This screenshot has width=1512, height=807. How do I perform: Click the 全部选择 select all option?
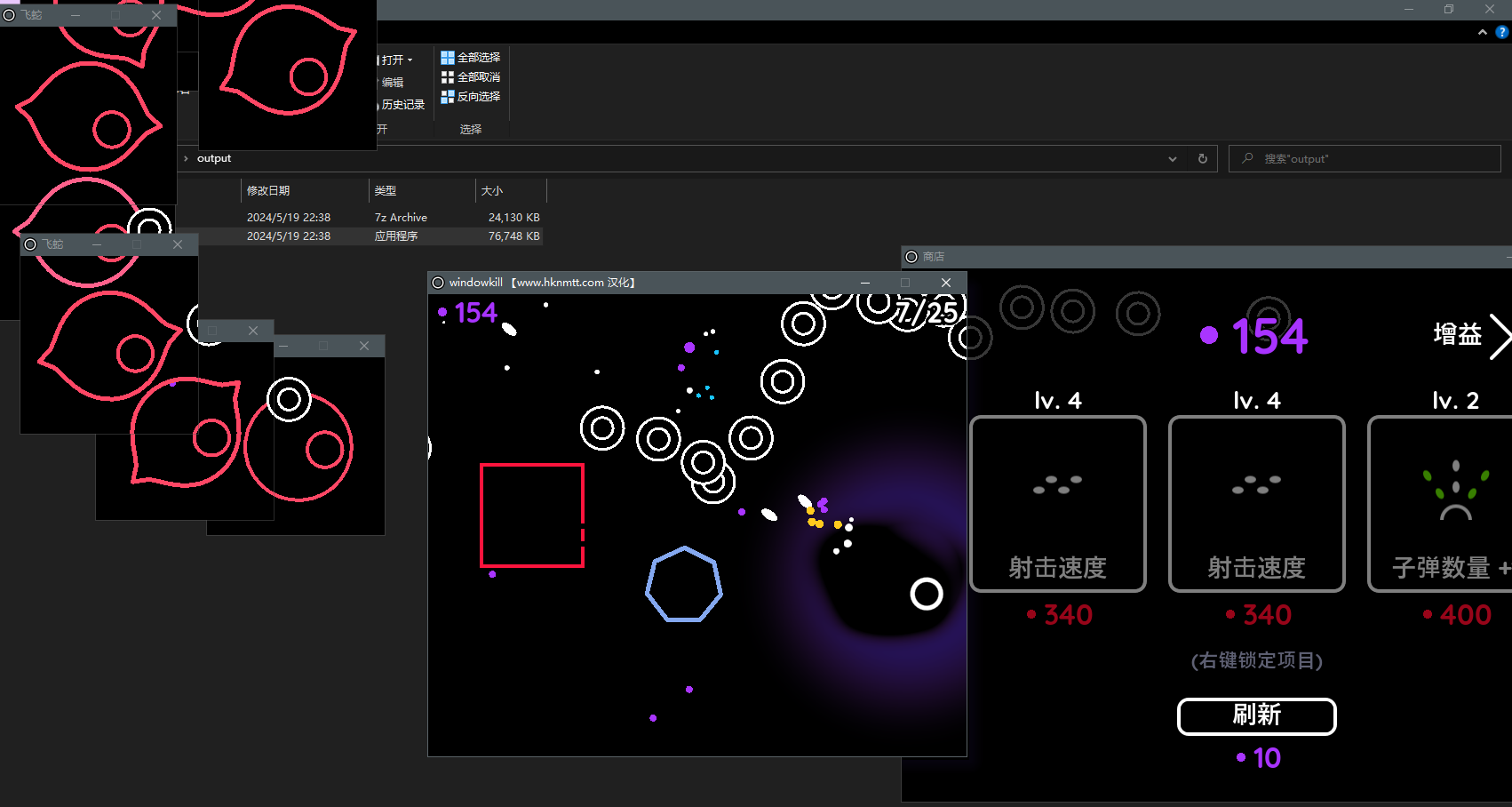471,58
